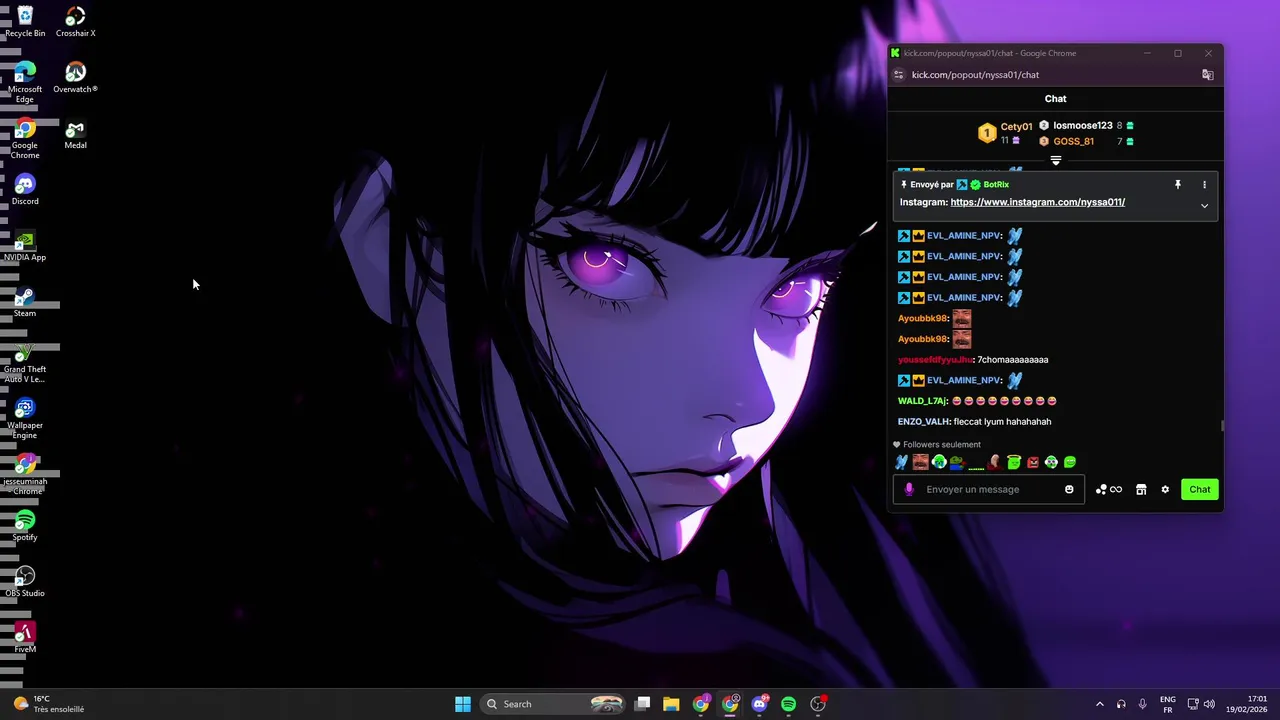Click the ENZO_VALH username in chat
The image size is (1280, 720).
923,421
